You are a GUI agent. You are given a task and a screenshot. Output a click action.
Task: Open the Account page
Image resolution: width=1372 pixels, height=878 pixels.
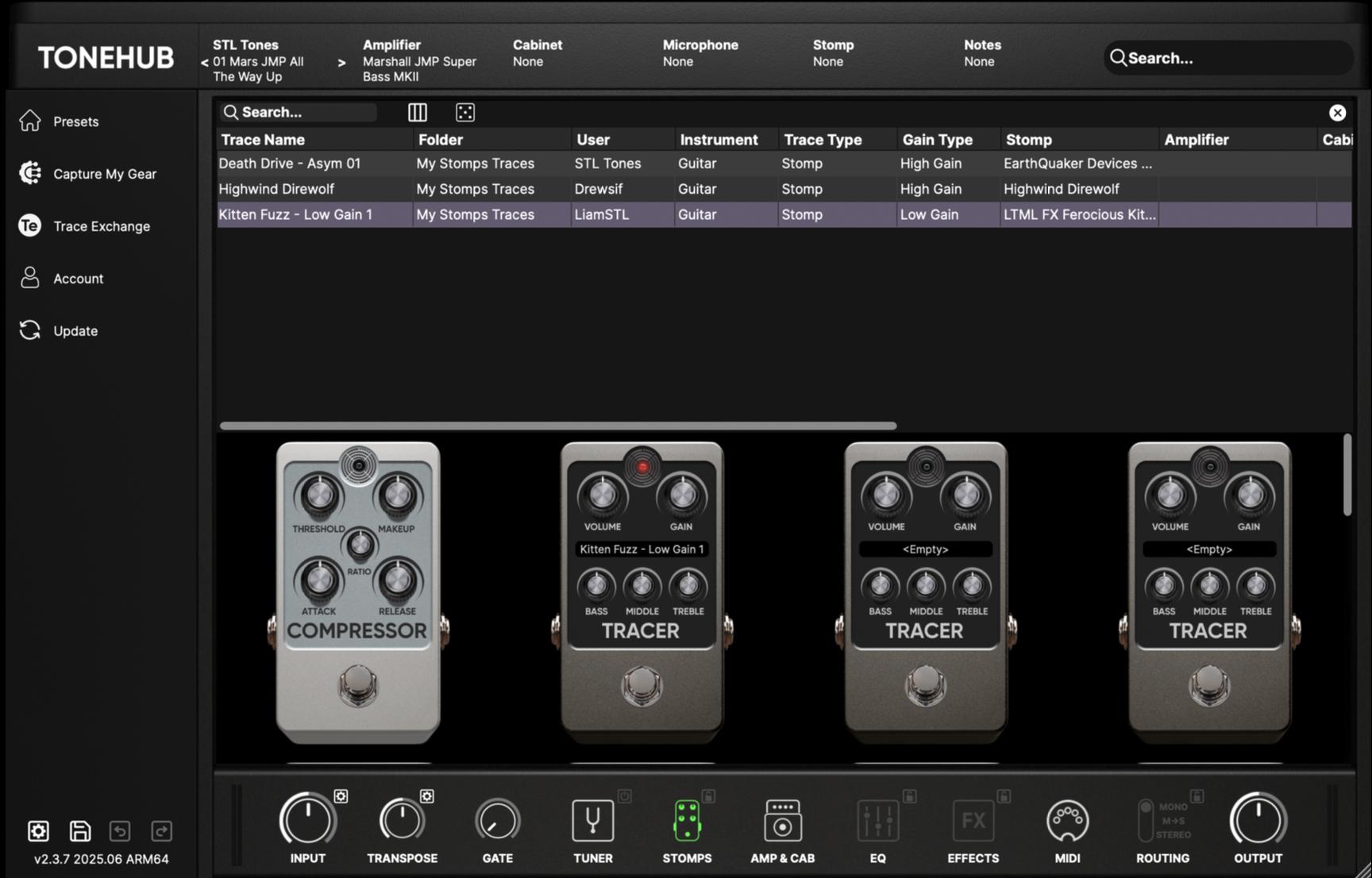pyautogui.click(x=61, y=279)
